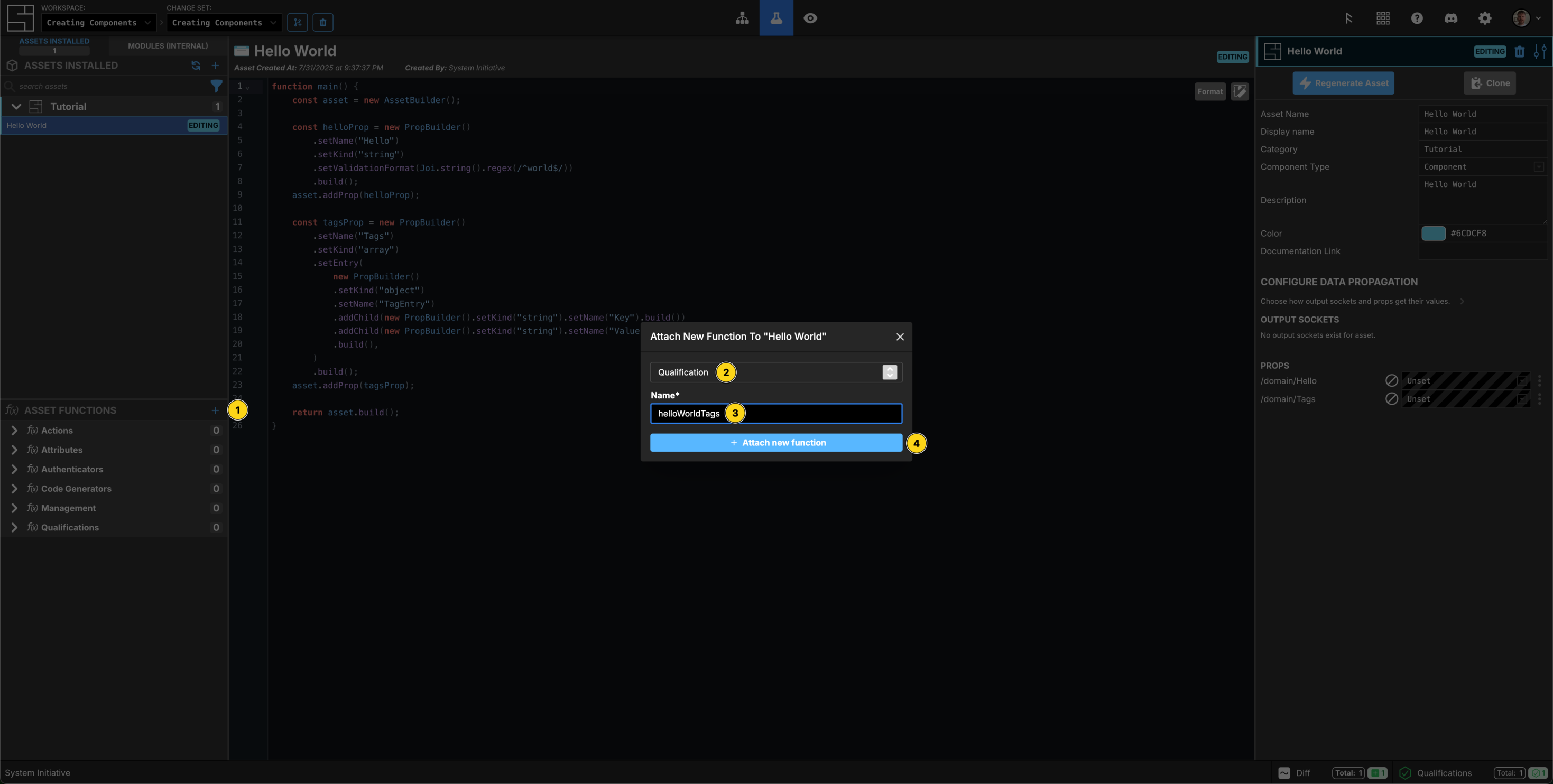The height and width of the screenshot is (784, 1553).
Task: Click the Documentation Link field
Action: (x=1483, y=251)
